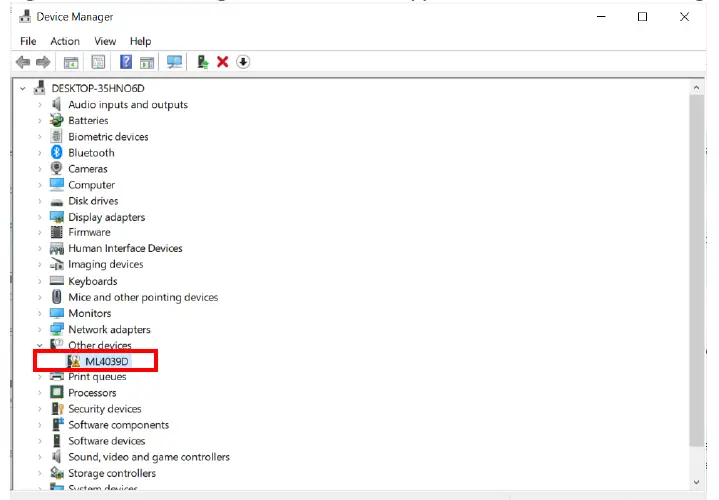Open the Help menu
Image resolution: width=719 pixels, height=500 pixels.
click(x=140, y=41)
